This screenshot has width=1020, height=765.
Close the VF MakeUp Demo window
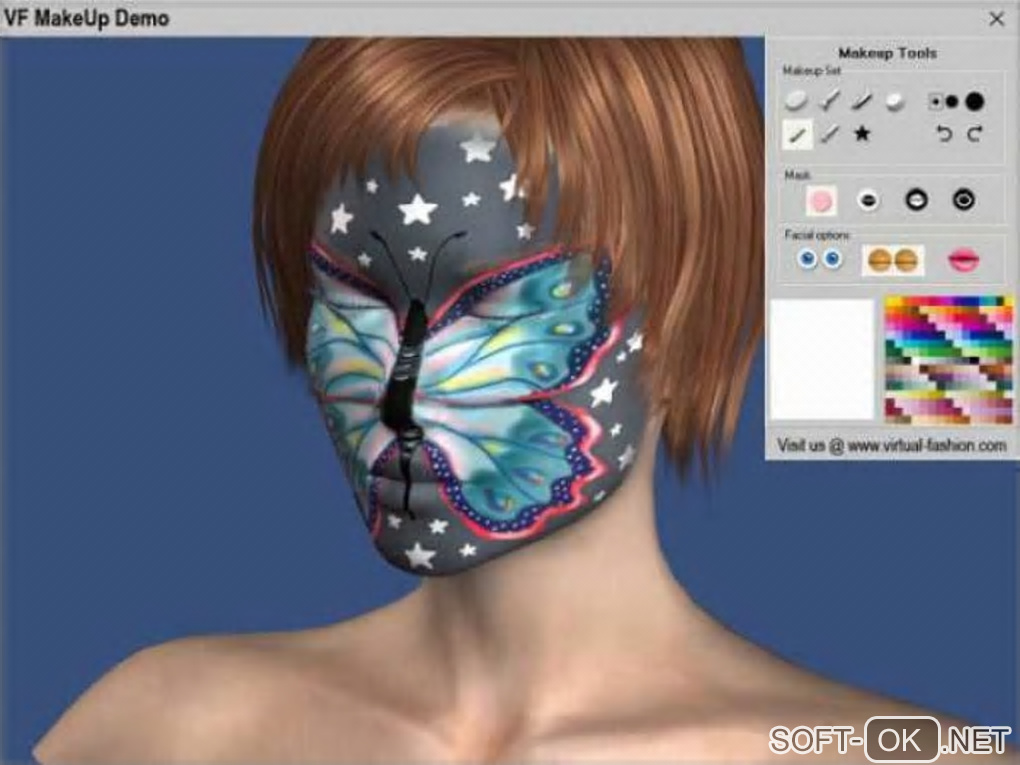coord(997,19)
